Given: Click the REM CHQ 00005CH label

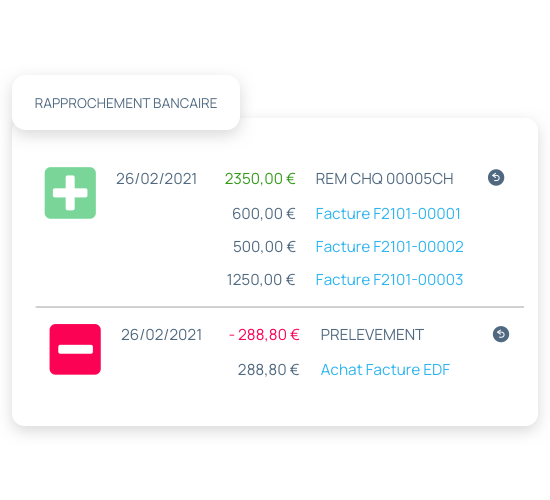Looking at the screenshot, I should click(384, 179).
